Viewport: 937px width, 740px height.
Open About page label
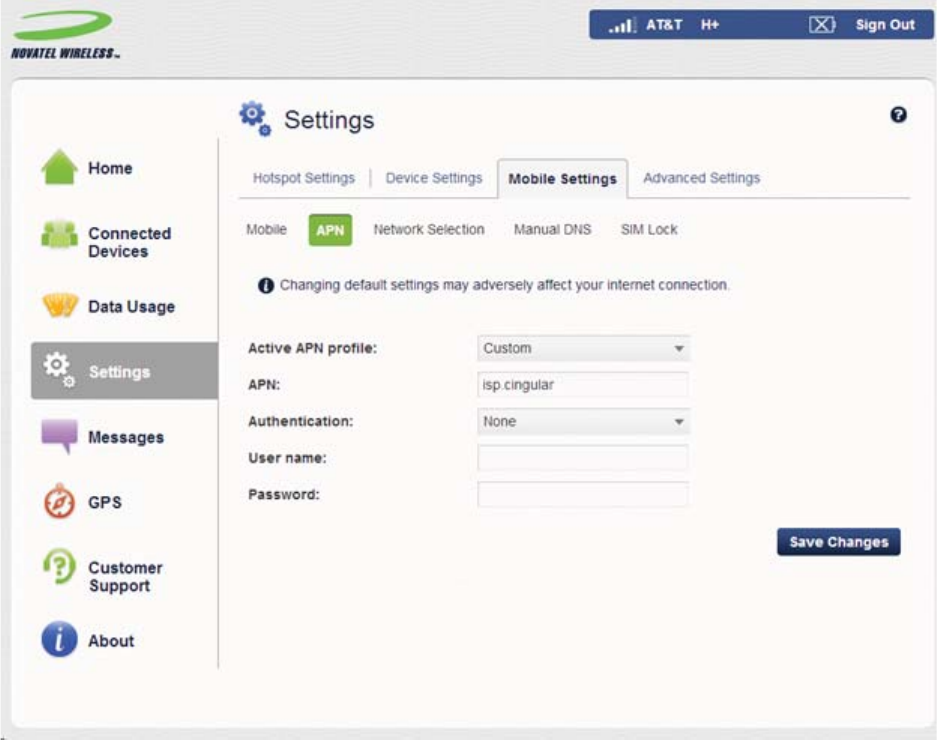coord(111,641)
